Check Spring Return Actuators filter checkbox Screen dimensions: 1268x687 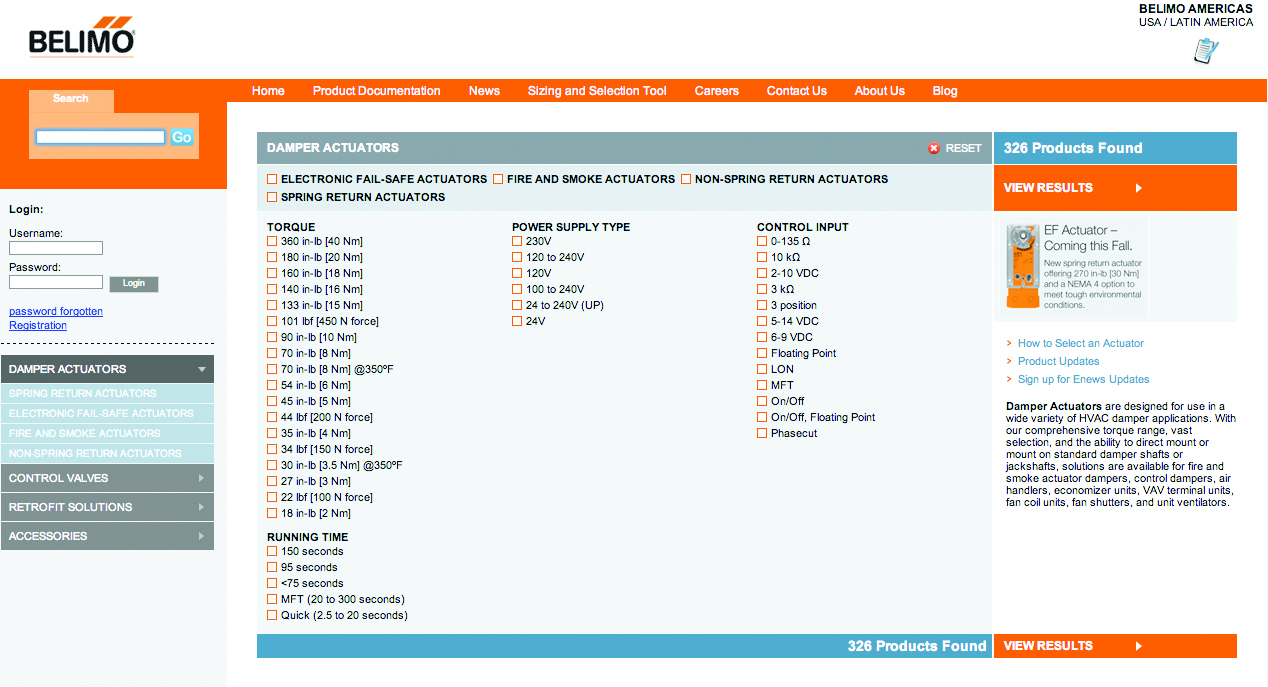[272, 197]
